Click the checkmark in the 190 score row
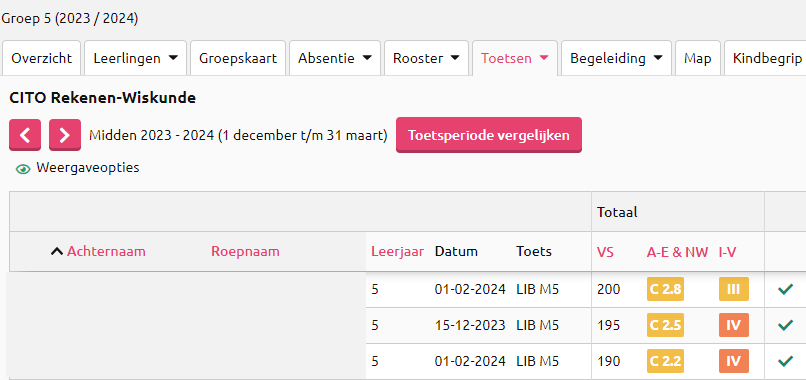The image size is (806, 380). [x=785, y=361]
